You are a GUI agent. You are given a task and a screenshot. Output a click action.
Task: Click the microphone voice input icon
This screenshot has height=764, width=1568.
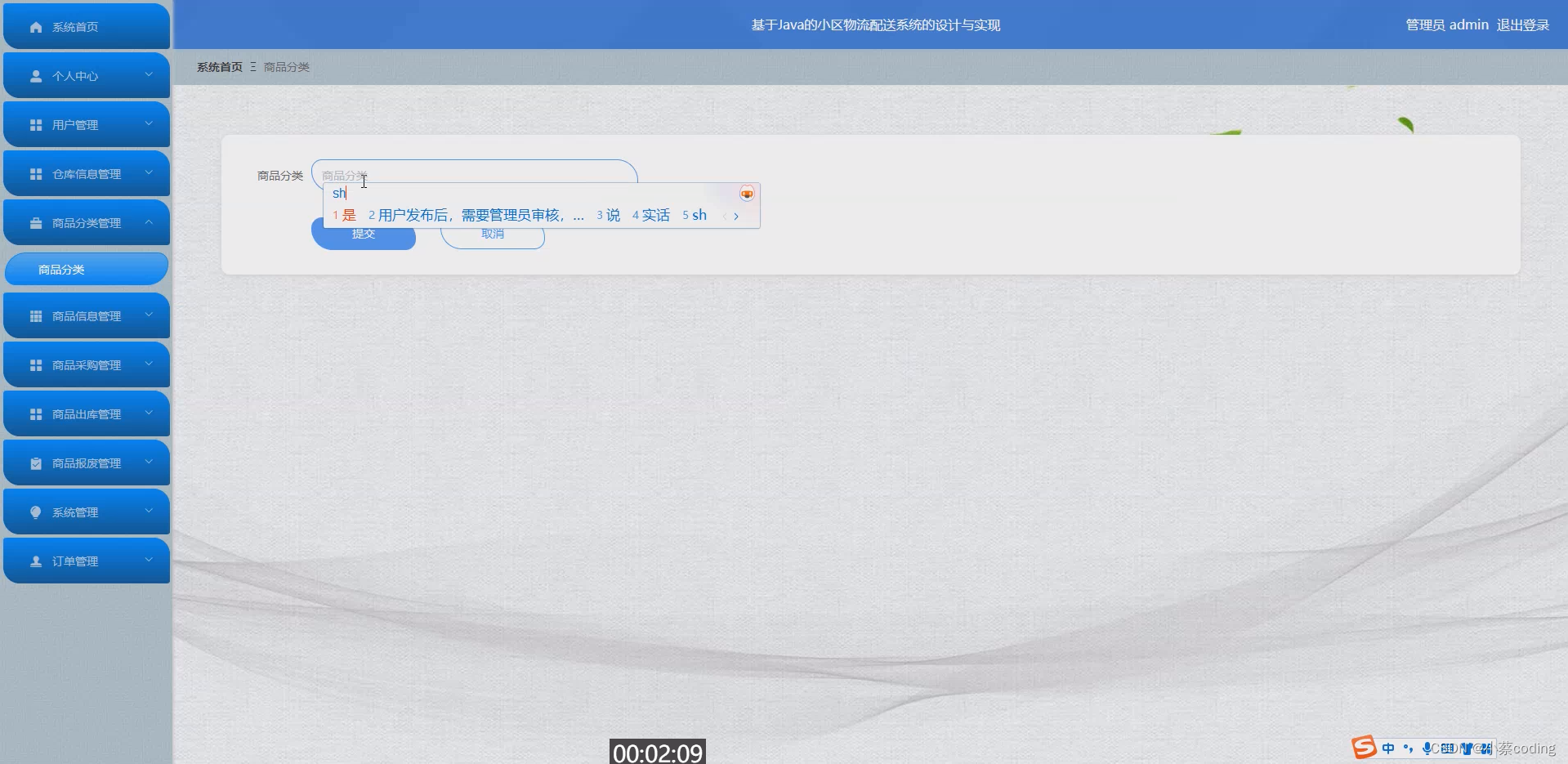(1427, 748)
